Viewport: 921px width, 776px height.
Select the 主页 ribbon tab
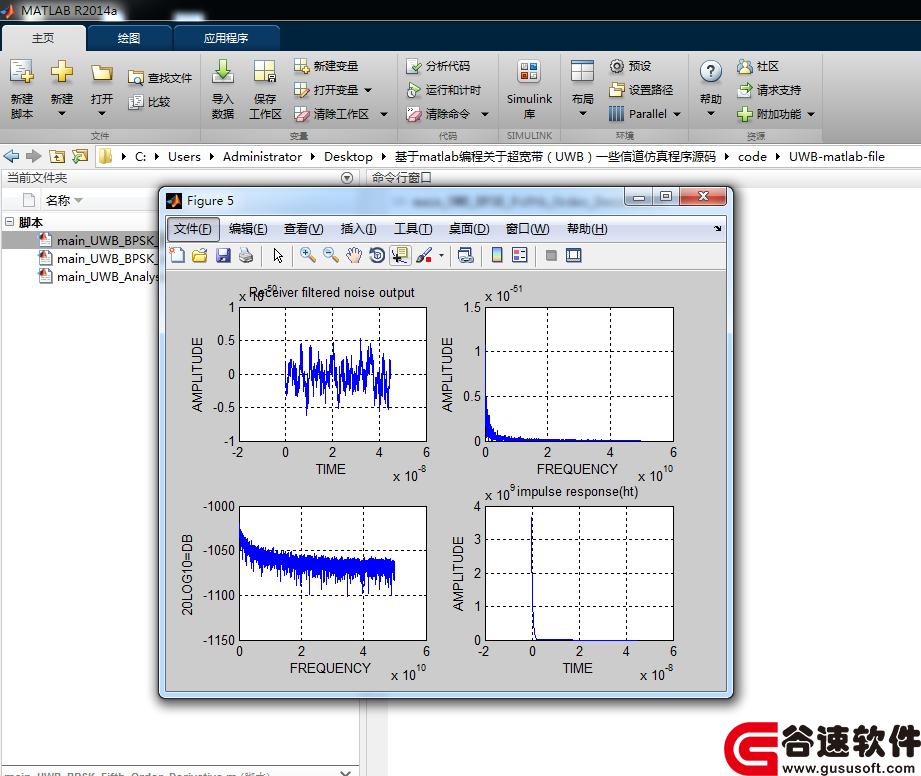(x=43, y=38)
